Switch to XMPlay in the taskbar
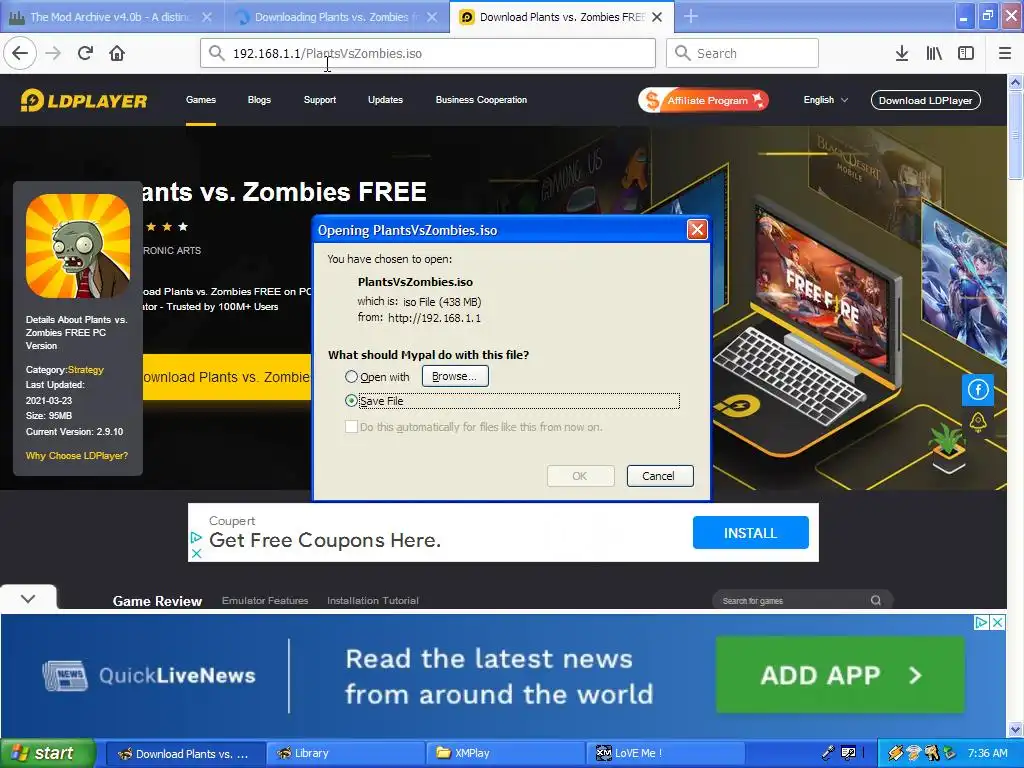 click(506, 753)
